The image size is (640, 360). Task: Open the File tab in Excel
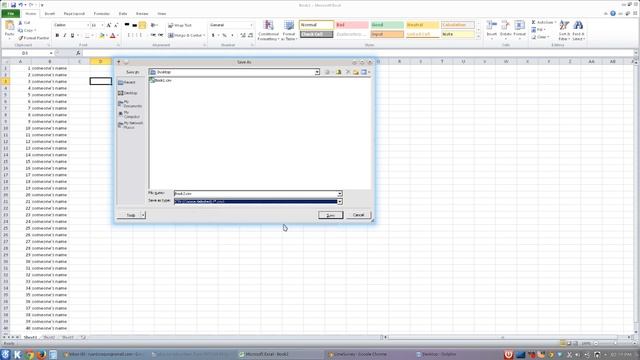11,13
